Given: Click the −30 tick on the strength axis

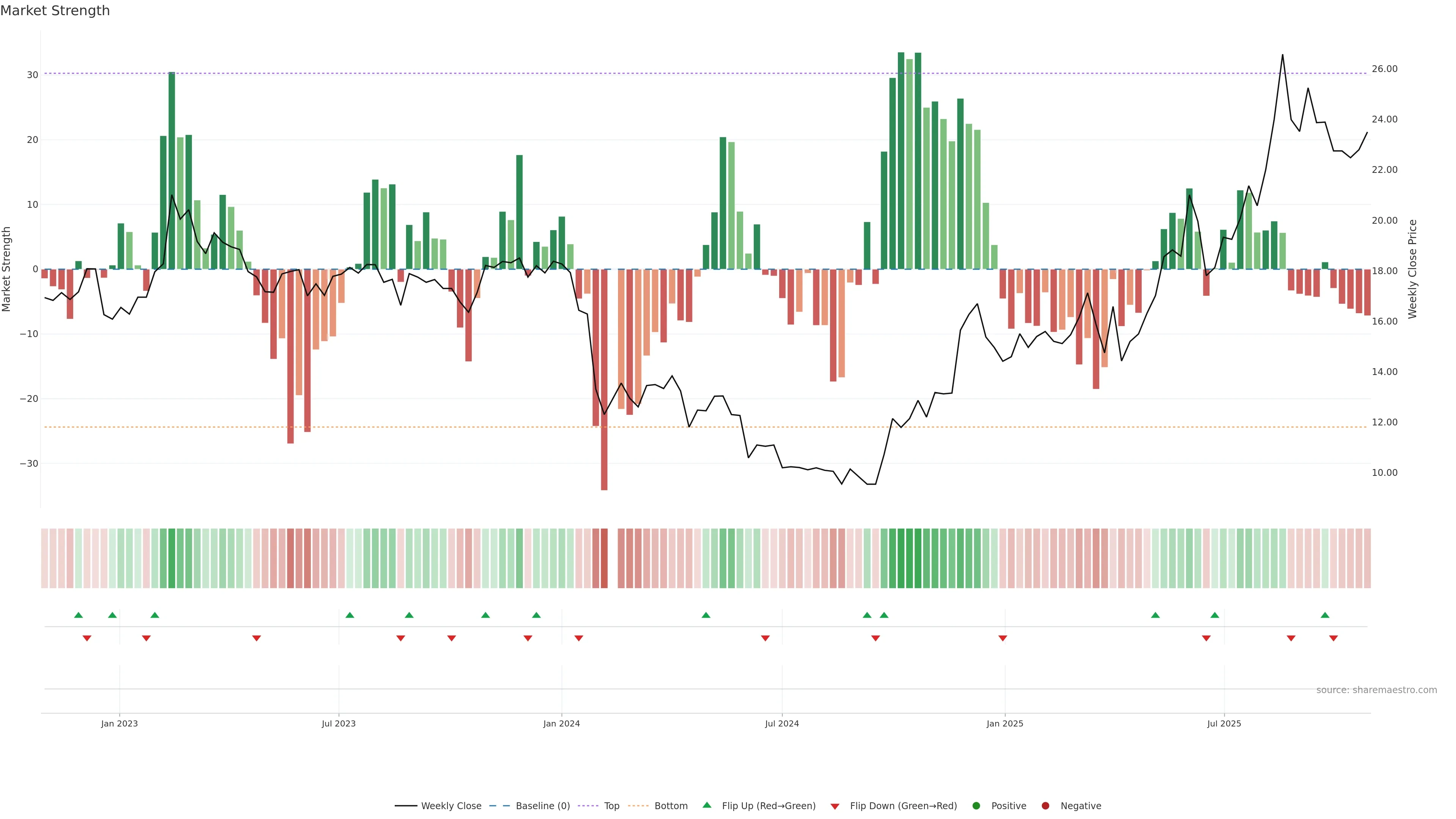Looking at the screenshot, I should point(29,463).
